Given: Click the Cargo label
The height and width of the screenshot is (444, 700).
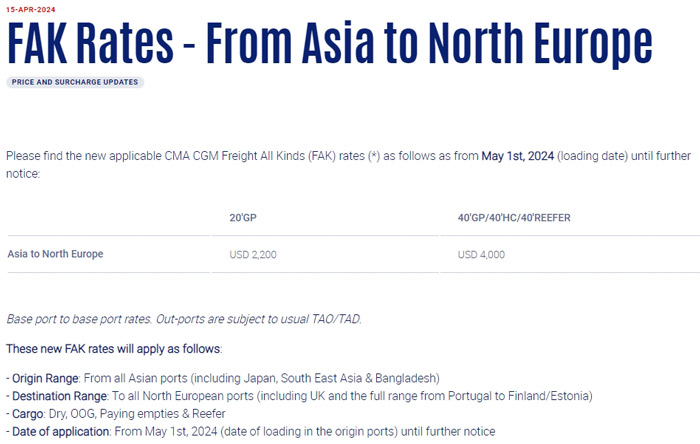Looking at the screenshot, I should click(x=28, y=414).
